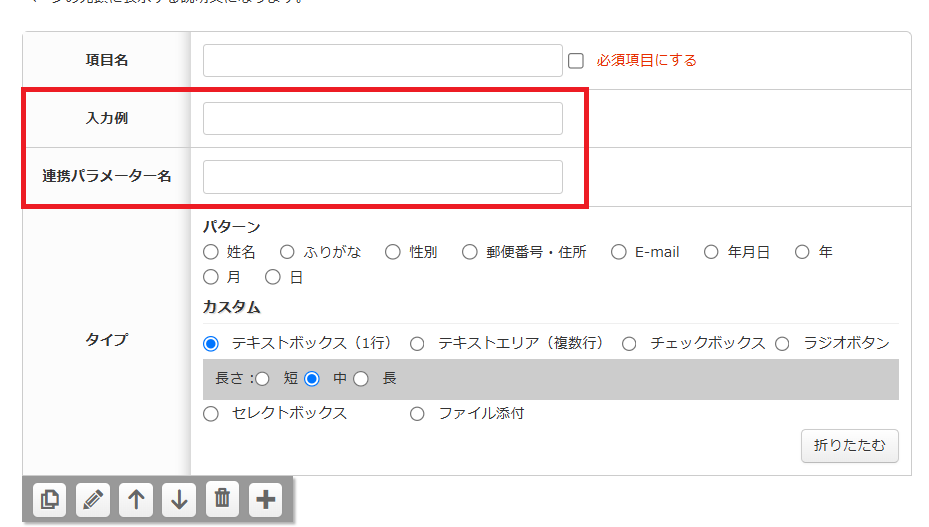Enable the 必須項目にする checkbox

click(x=576, y=61)
